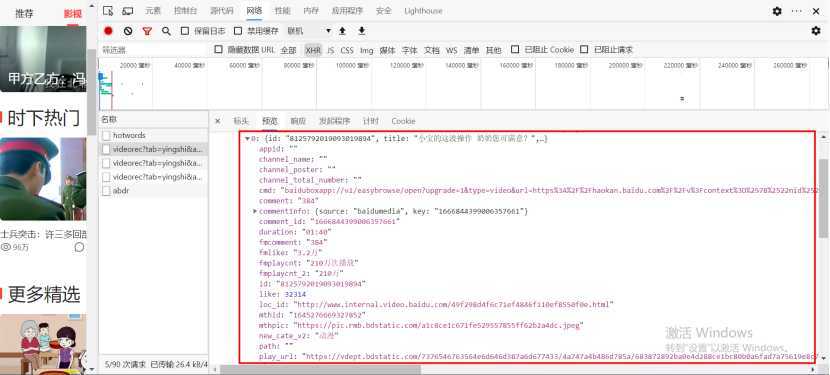The height and width of the screenshot is (375, 830).
Task: Switch to the 控制台 panel tab
Action: point(185,11)
